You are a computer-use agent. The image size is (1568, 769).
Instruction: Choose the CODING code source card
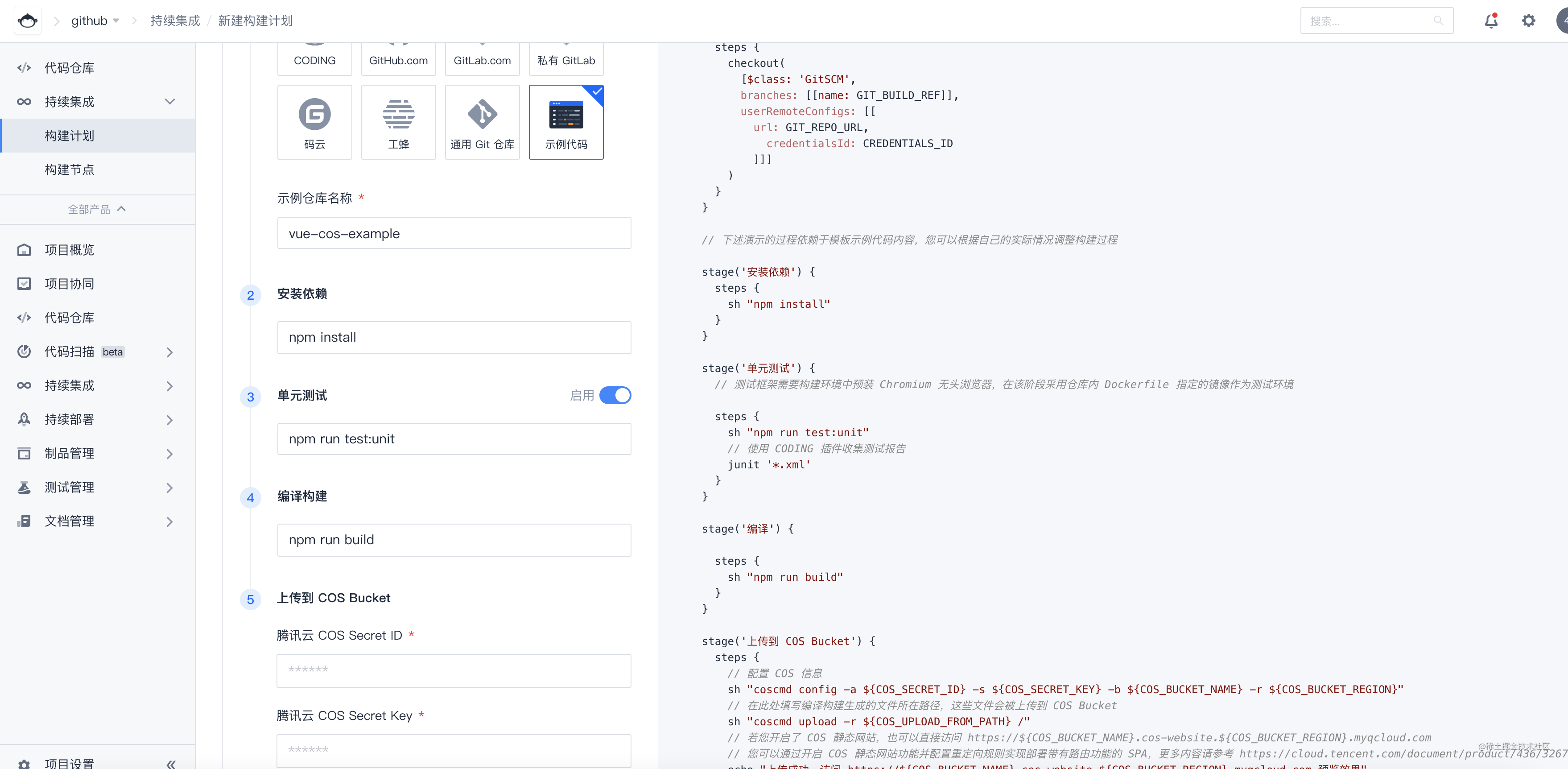click(315, 59)
